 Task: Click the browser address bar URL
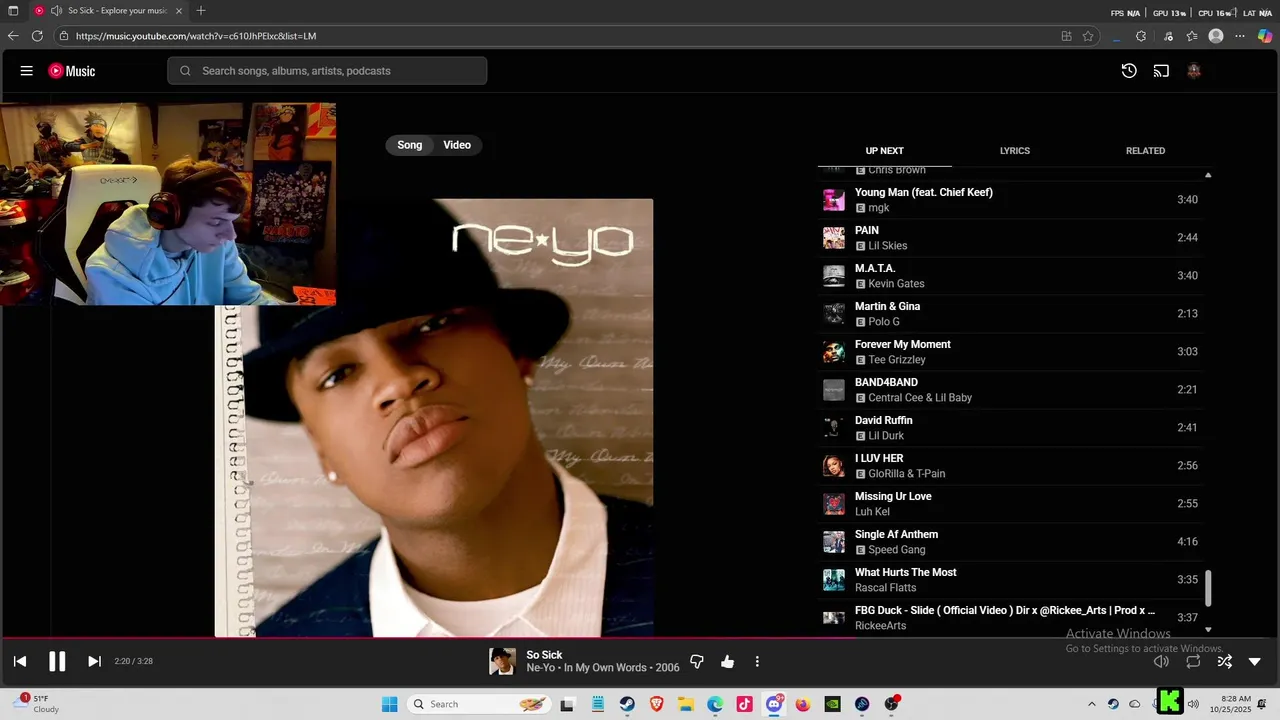point(196,36)
